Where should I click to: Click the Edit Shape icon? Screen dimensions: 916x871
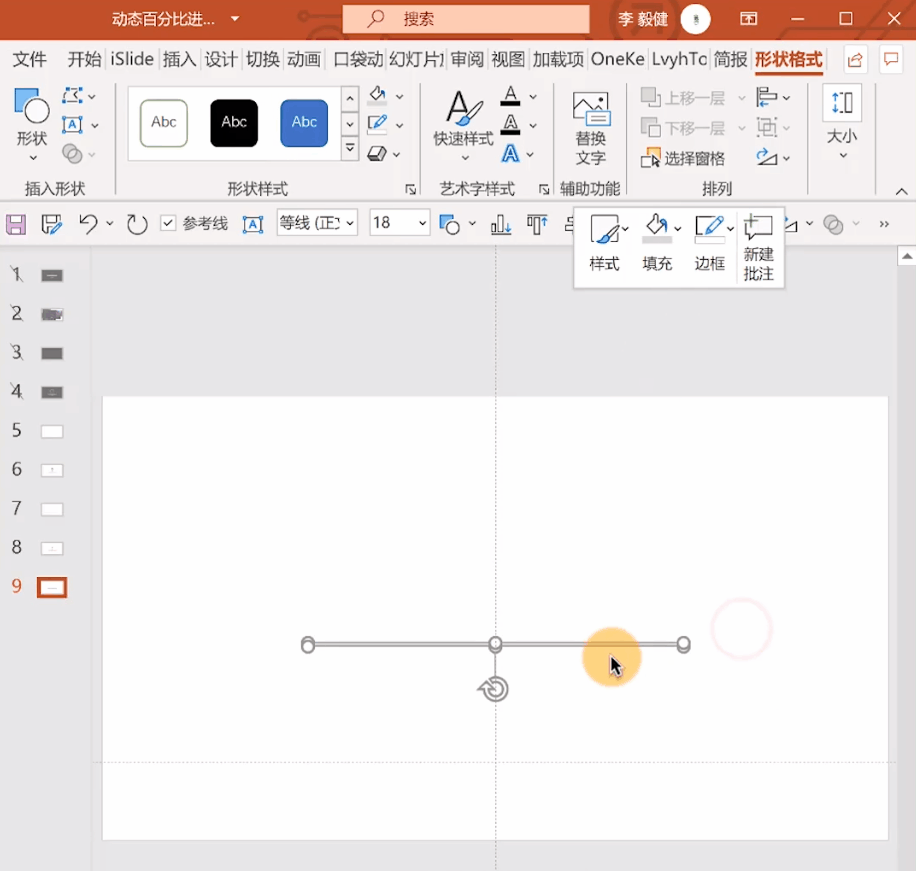pos(72,95)
